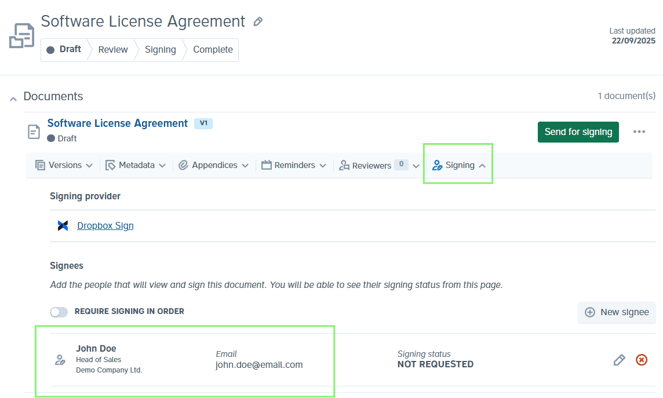The width and height of the screenshot is (663, 398).
Task: Remove John Doe signee with red X
Action: pos(641,360)
